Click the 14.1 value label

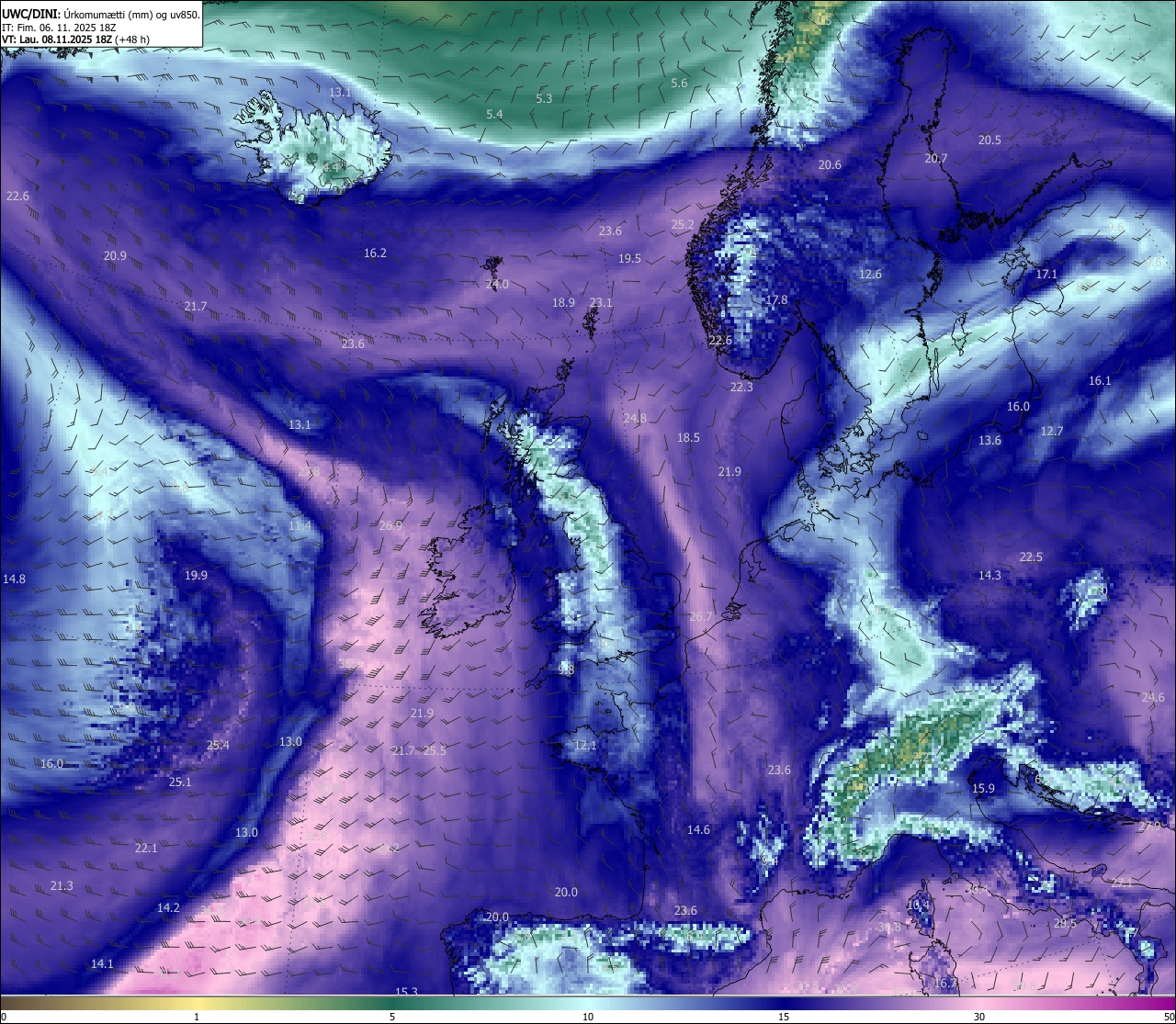pos(102,964)
